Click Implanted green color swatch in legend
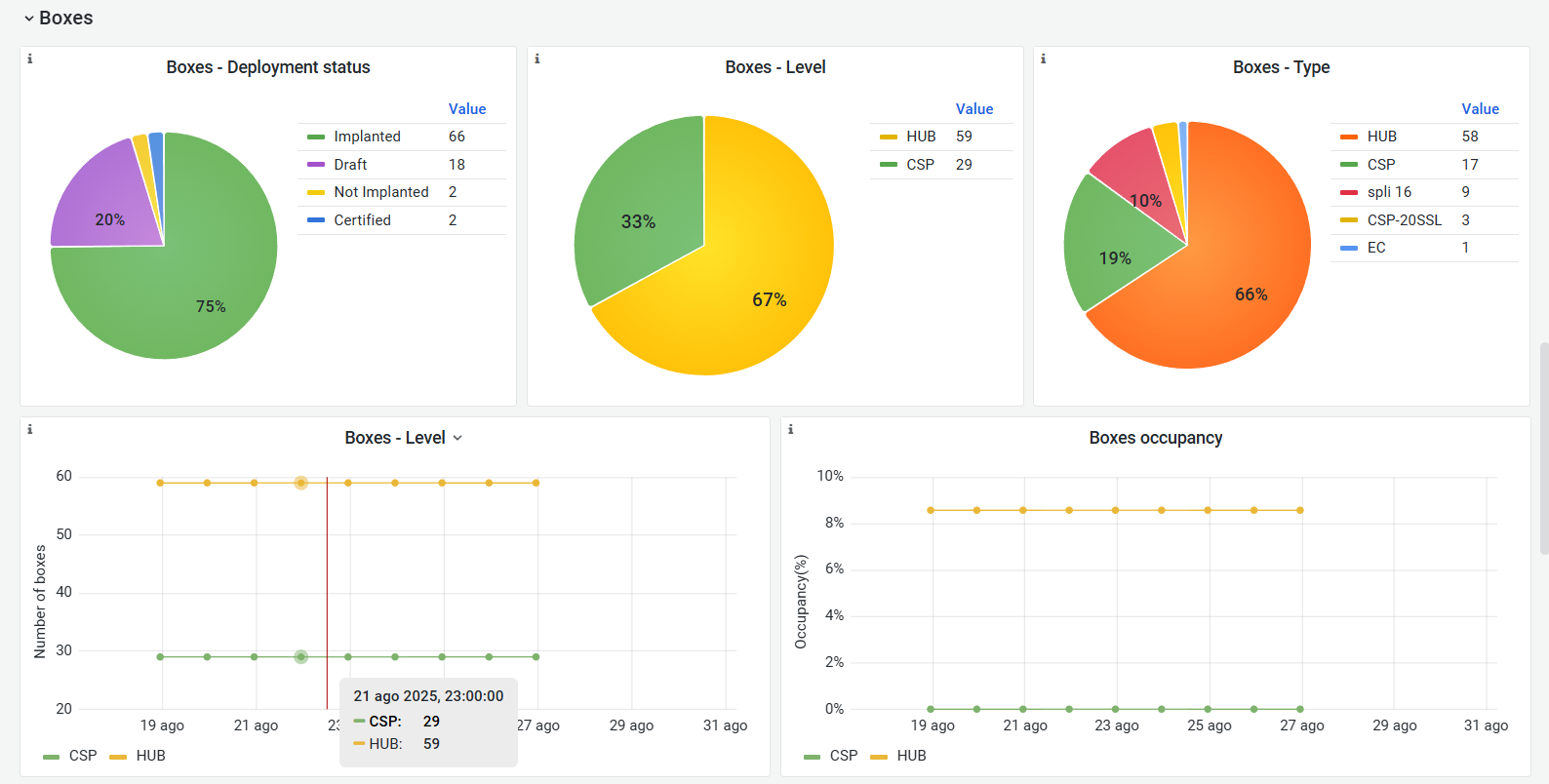Viewport: 1549px width, 784px height. tap(316, 137)
